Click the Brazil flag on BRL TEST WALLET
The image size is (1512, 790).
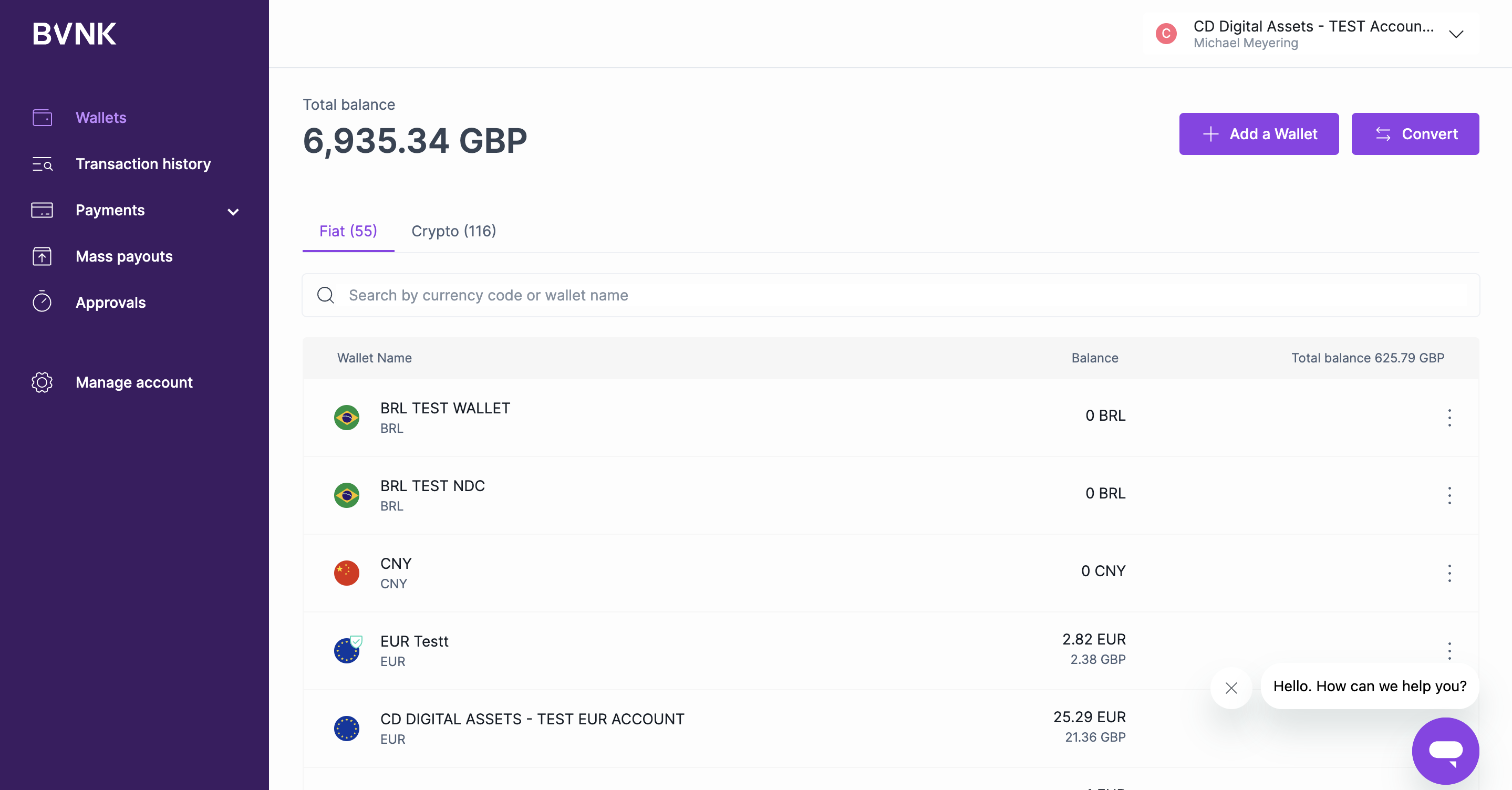click(346, 417)
